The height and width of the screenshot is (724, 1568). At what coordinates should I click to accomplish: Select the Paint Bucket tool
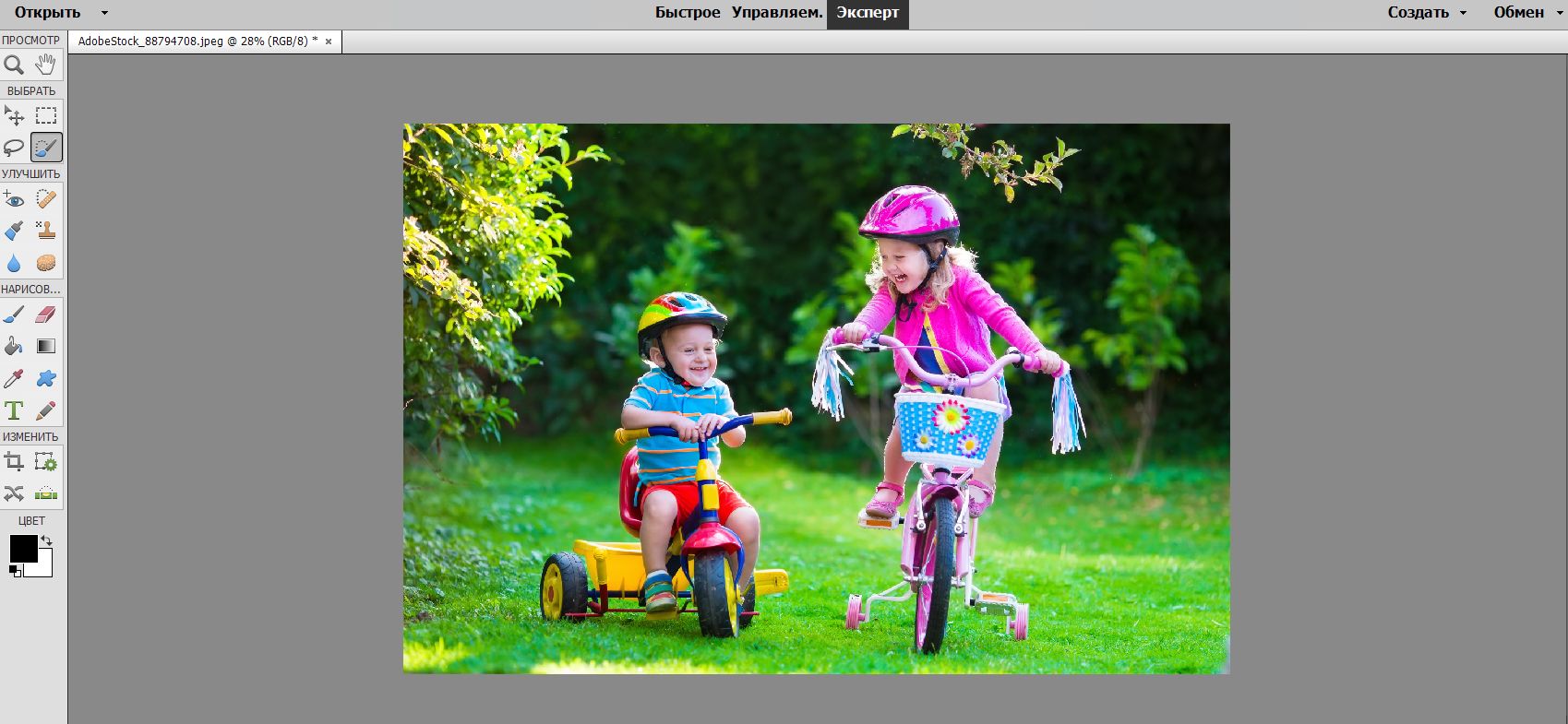click(x=14, y=347)
